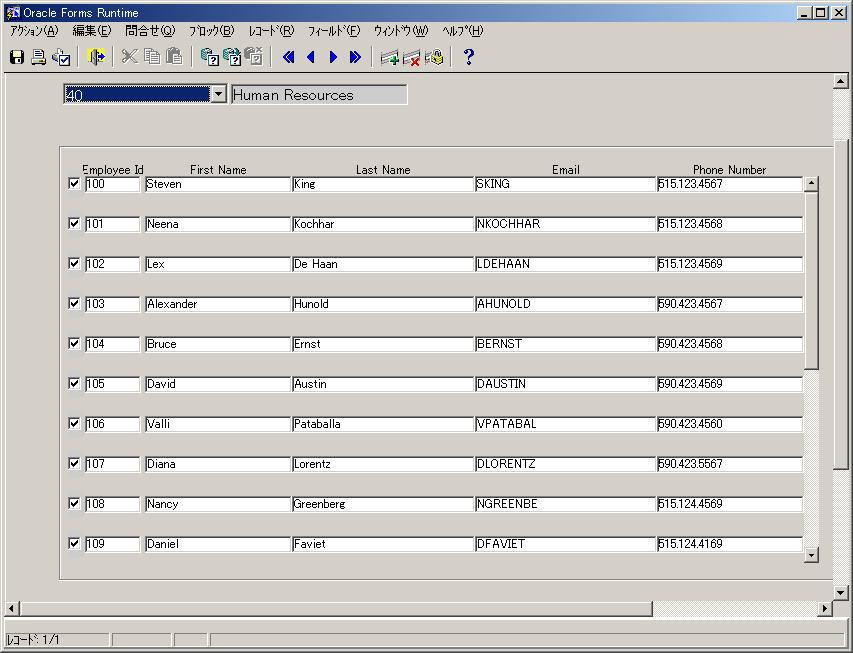Click the Enter Query icon
The image size is (853, 653).
(209, 57)
